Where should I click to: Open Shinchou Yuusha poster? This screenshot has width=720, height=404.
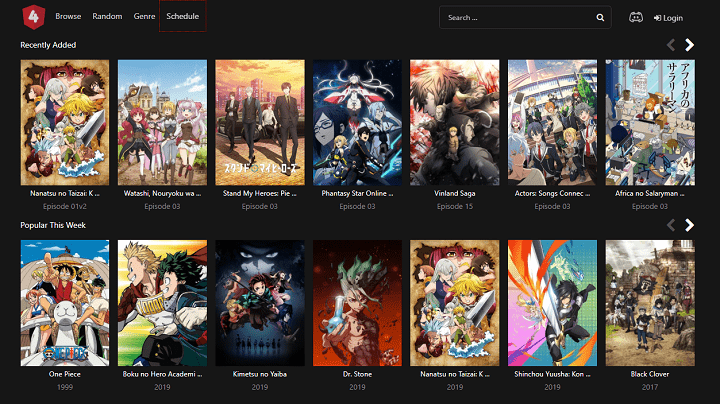(552, 303)
